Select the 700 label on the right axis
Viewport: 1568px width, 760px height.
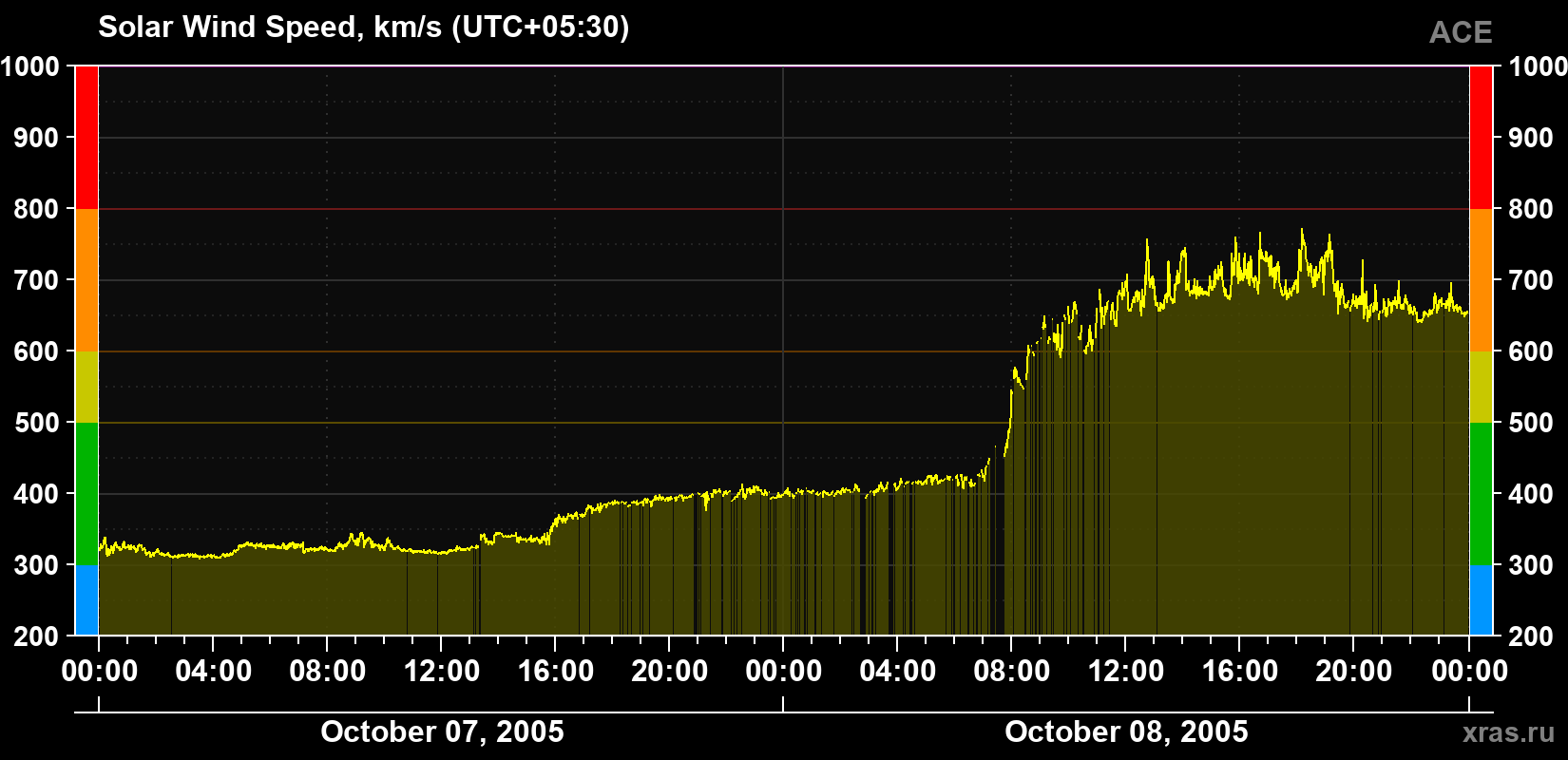click(x=1531, y=280)
